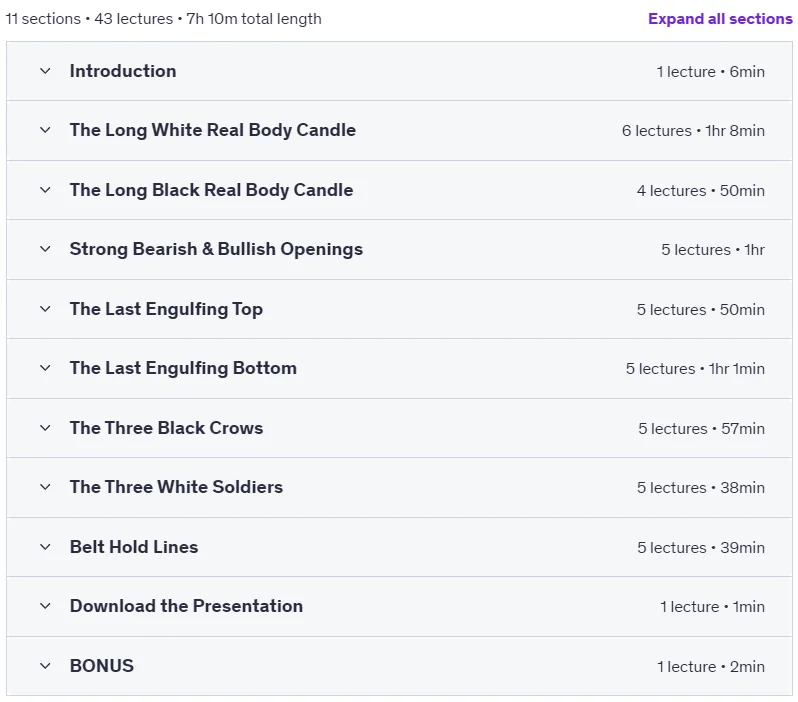
Task: Select the Download the Presentation title
Action: point(186,606)
